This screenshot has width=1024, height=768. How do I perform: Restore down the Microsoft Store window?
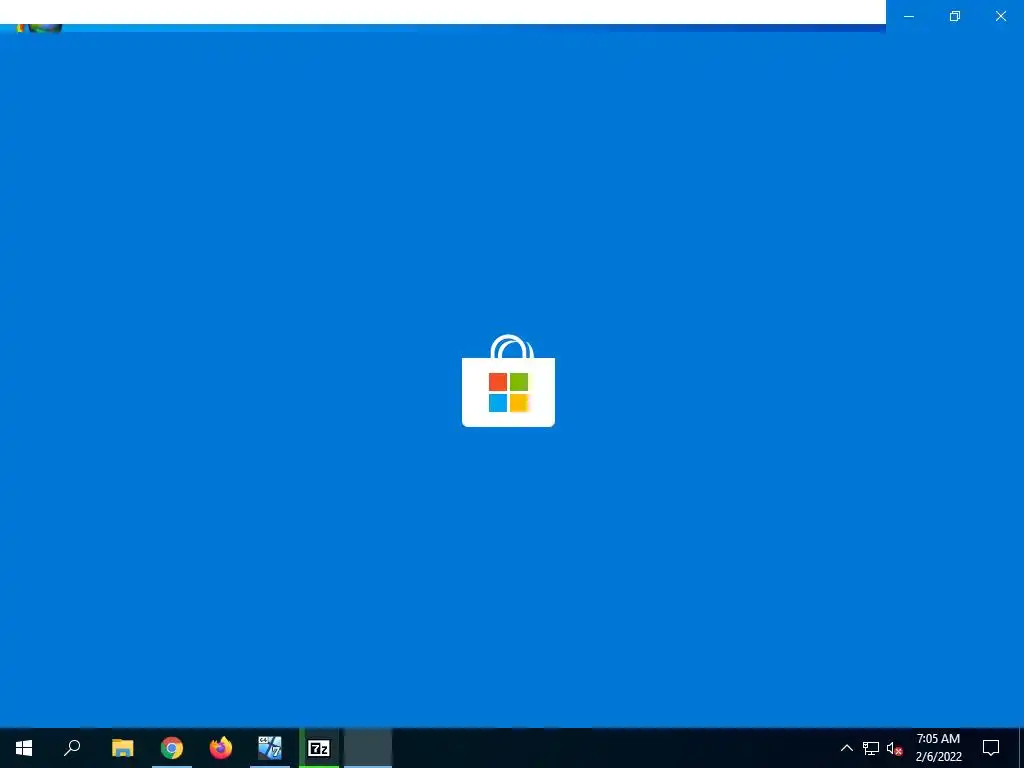coord(955,16)
